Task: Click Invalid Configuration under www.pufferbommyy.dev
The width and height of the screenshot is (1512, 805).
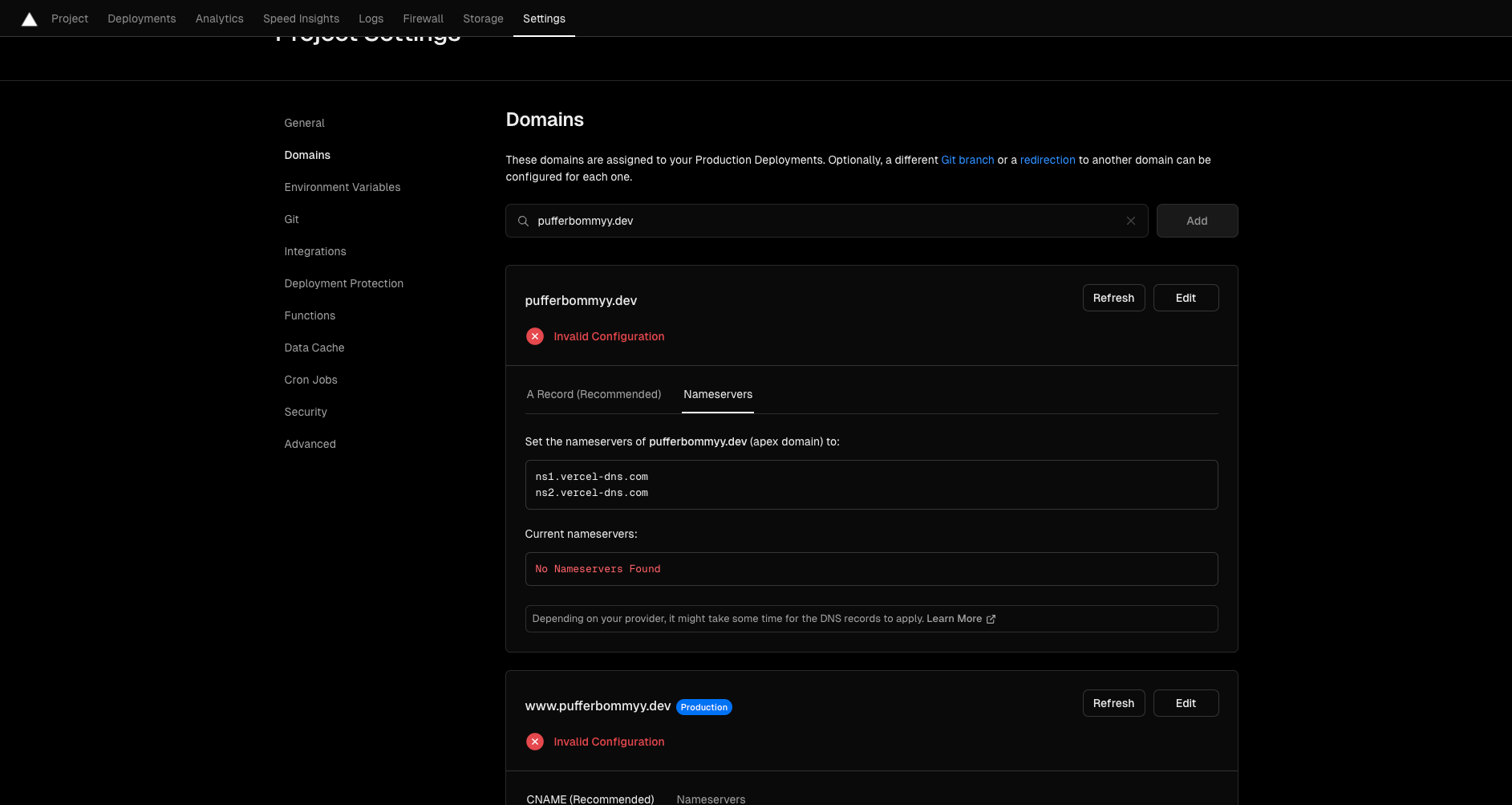Action: tap(609, 742)
